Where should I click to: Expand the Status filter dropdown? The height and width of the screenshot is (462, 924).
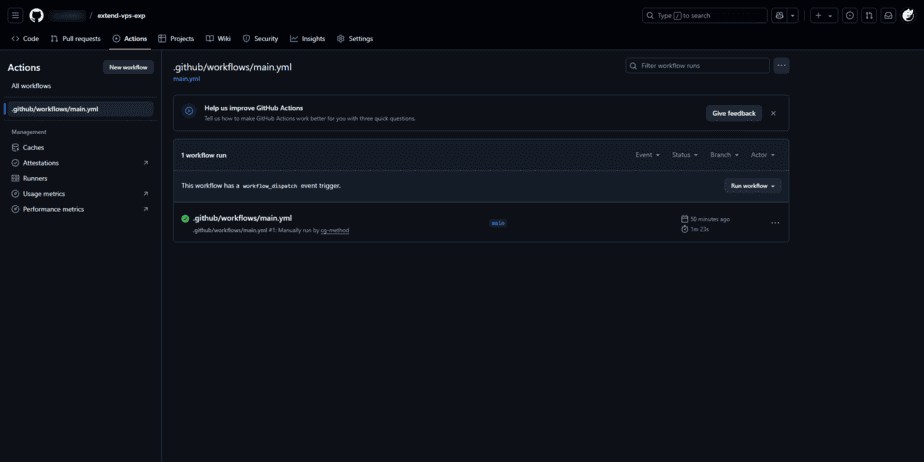685,155
